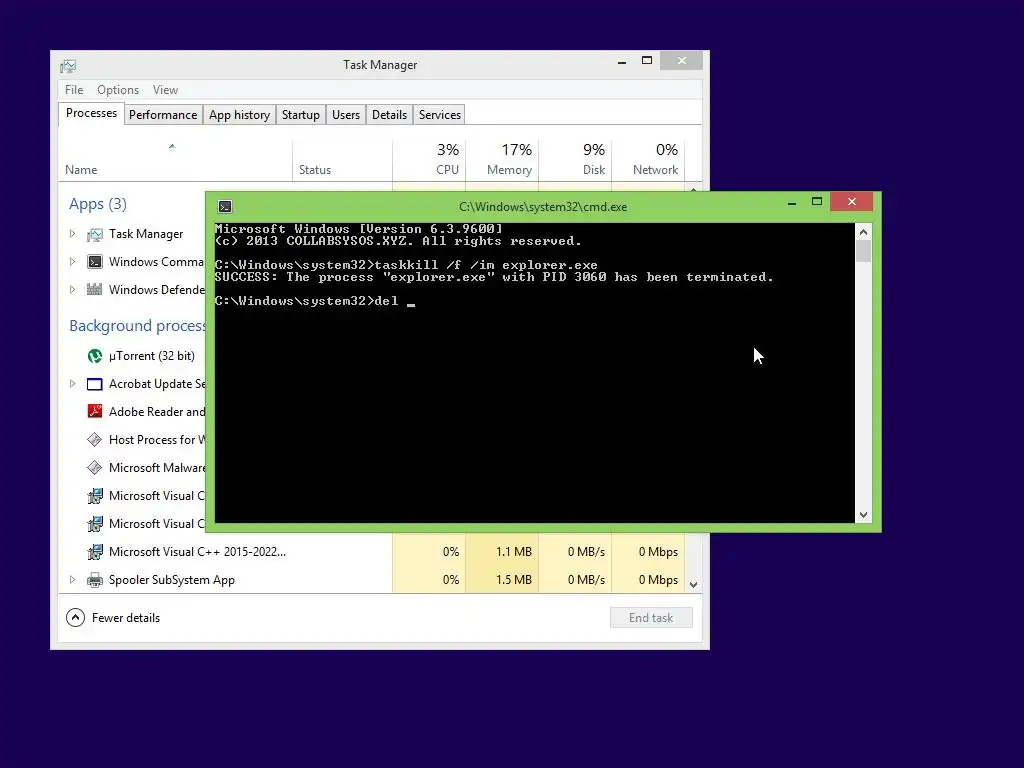Switch to the Startup tab
Viewport: 1024px width, 768px height.
pyautogui.click(x=300, y=115)
